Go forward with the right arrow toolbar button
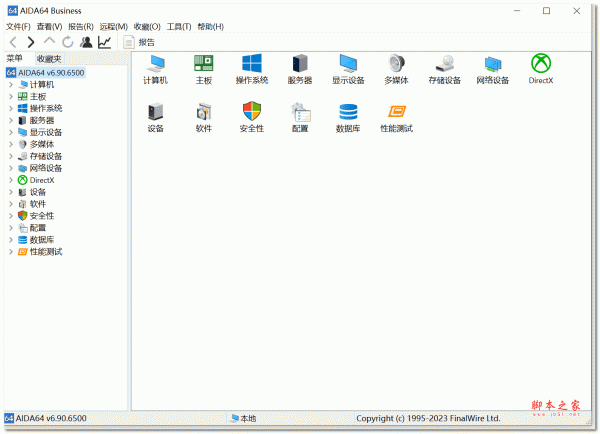Viewport: 600px width, 434px height. click(31, 42)
